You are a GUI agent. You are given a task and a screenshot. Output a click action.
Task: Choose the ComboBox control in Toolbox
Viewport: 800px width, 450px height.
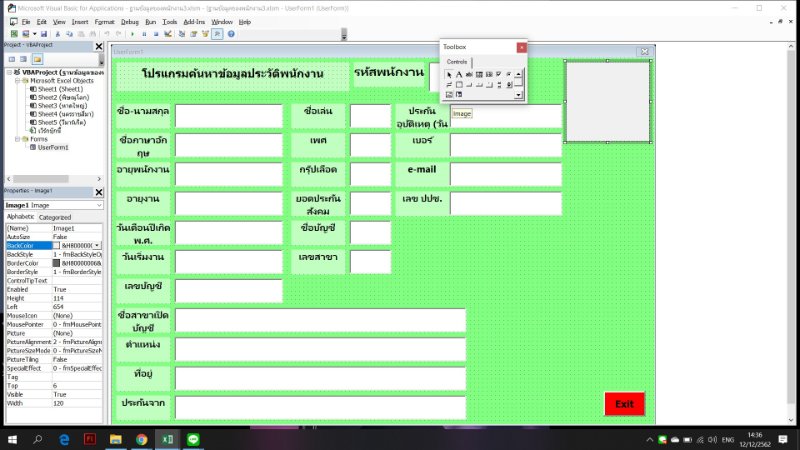[x=480, y=75]
